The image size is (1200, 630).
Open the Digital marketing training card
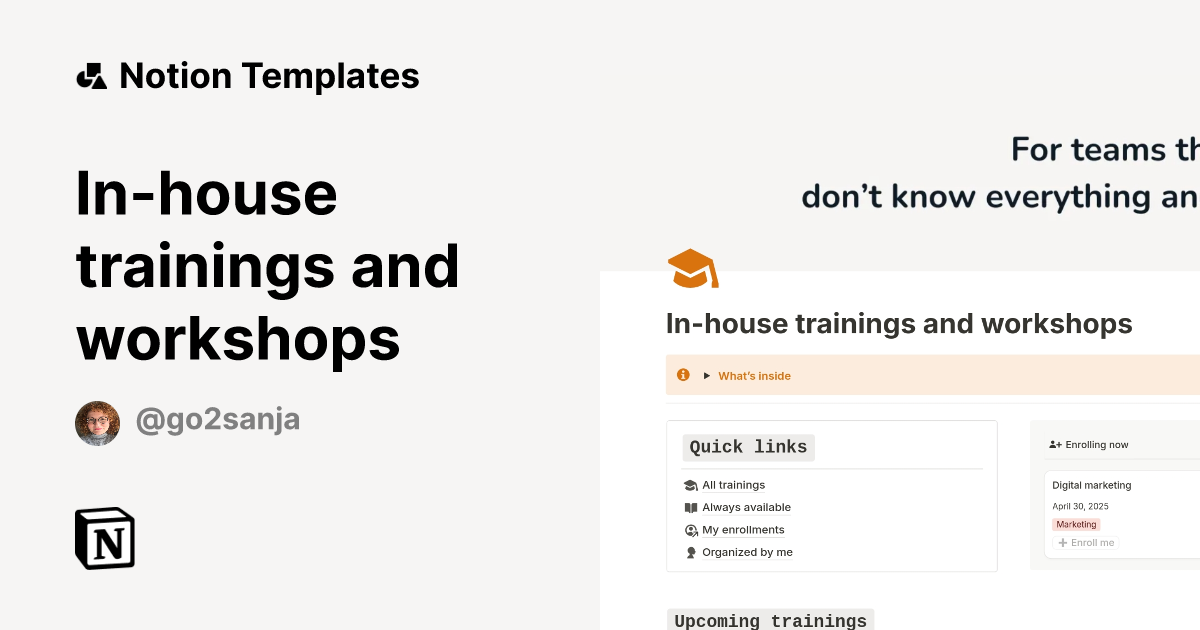click(1091, 485)
